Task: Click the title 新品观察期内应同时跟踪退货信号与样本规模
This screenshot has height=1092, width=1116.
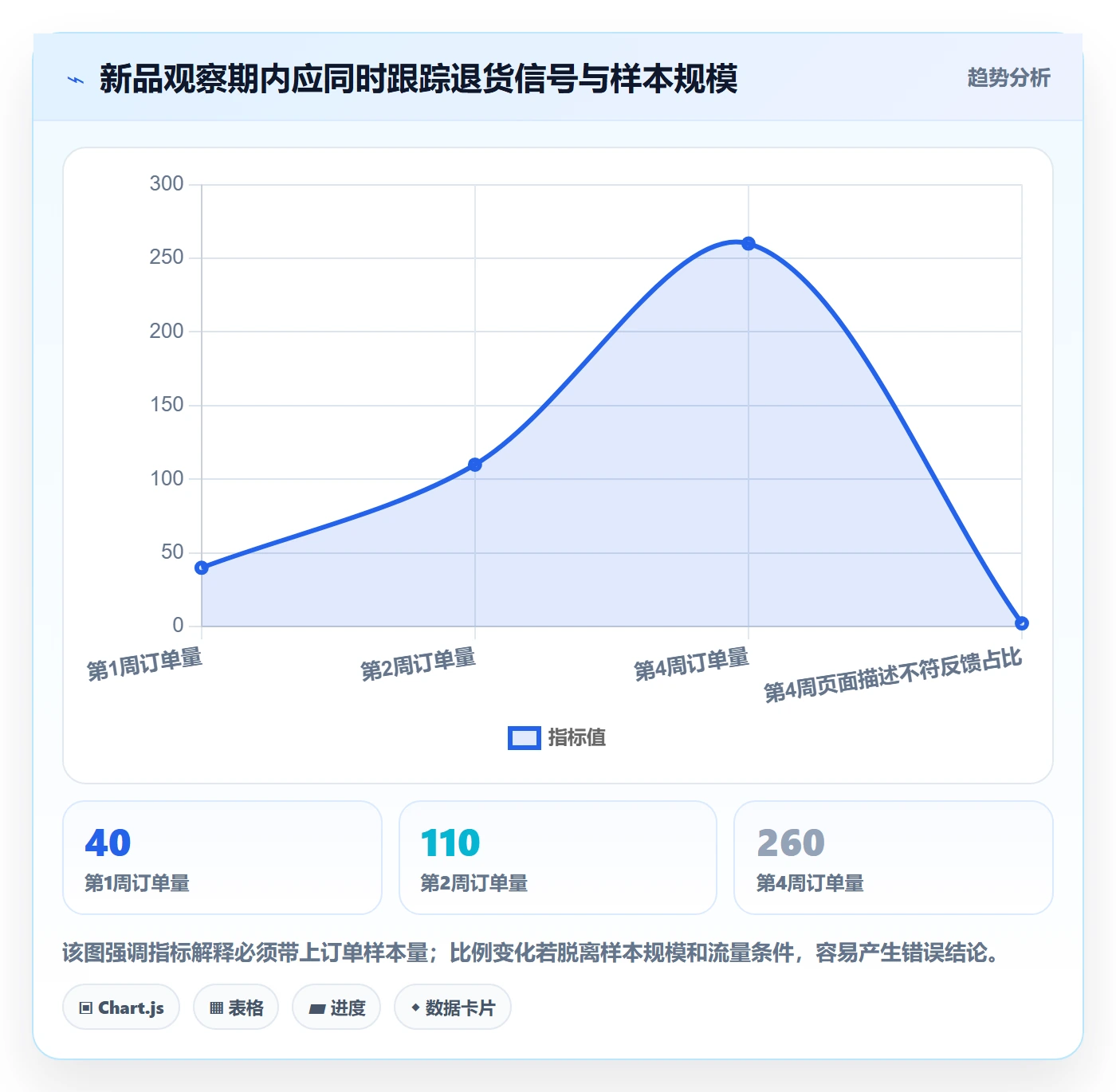Action: (418, 78)
